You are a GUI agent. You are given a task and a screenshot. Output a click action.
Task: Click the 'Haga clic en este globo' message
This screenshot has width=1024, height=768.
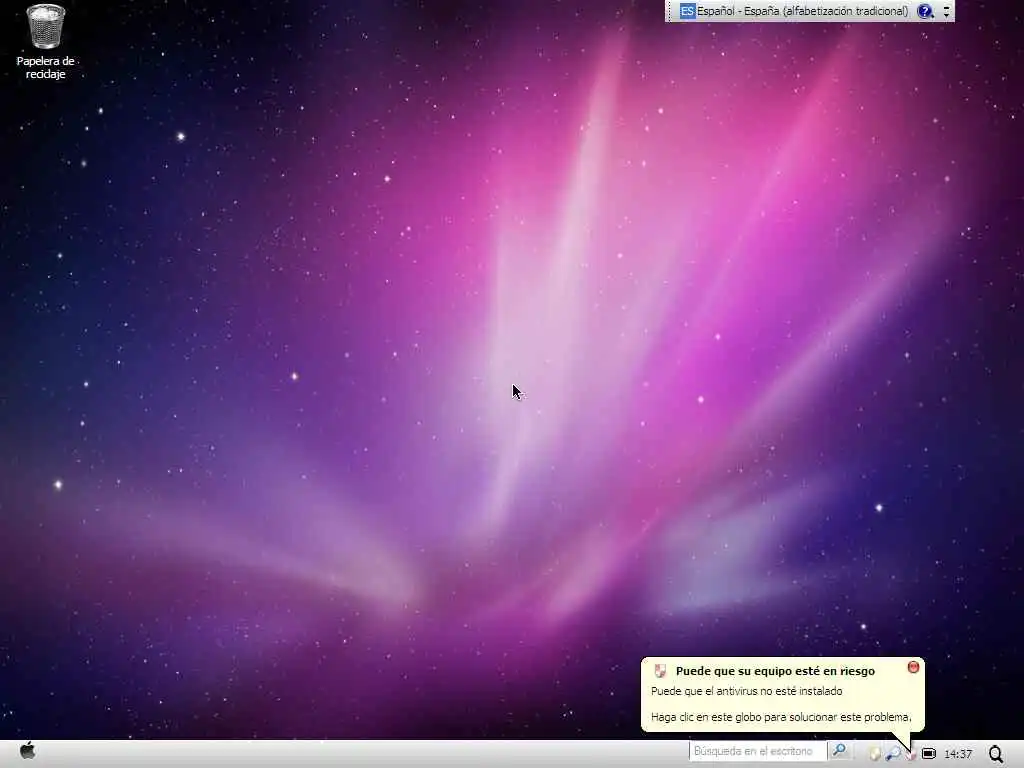click(781, 717)
